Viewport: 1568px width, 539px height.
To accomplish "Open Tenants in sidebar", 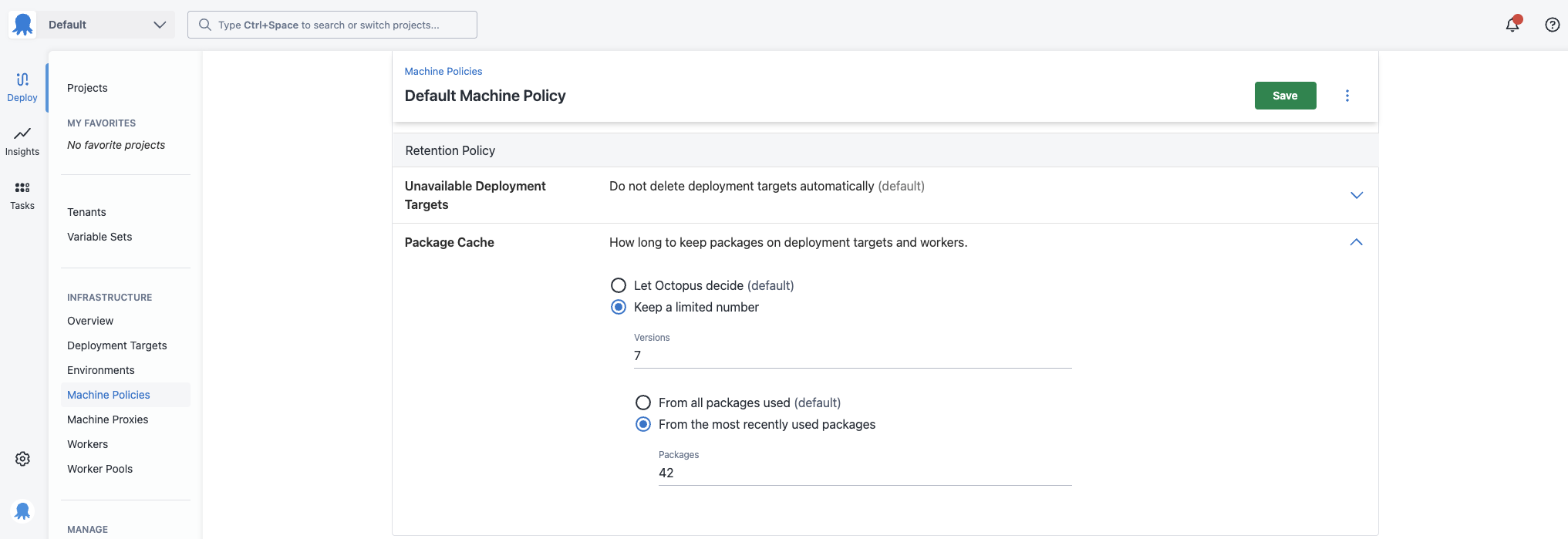I will click(x=86, y=212).
